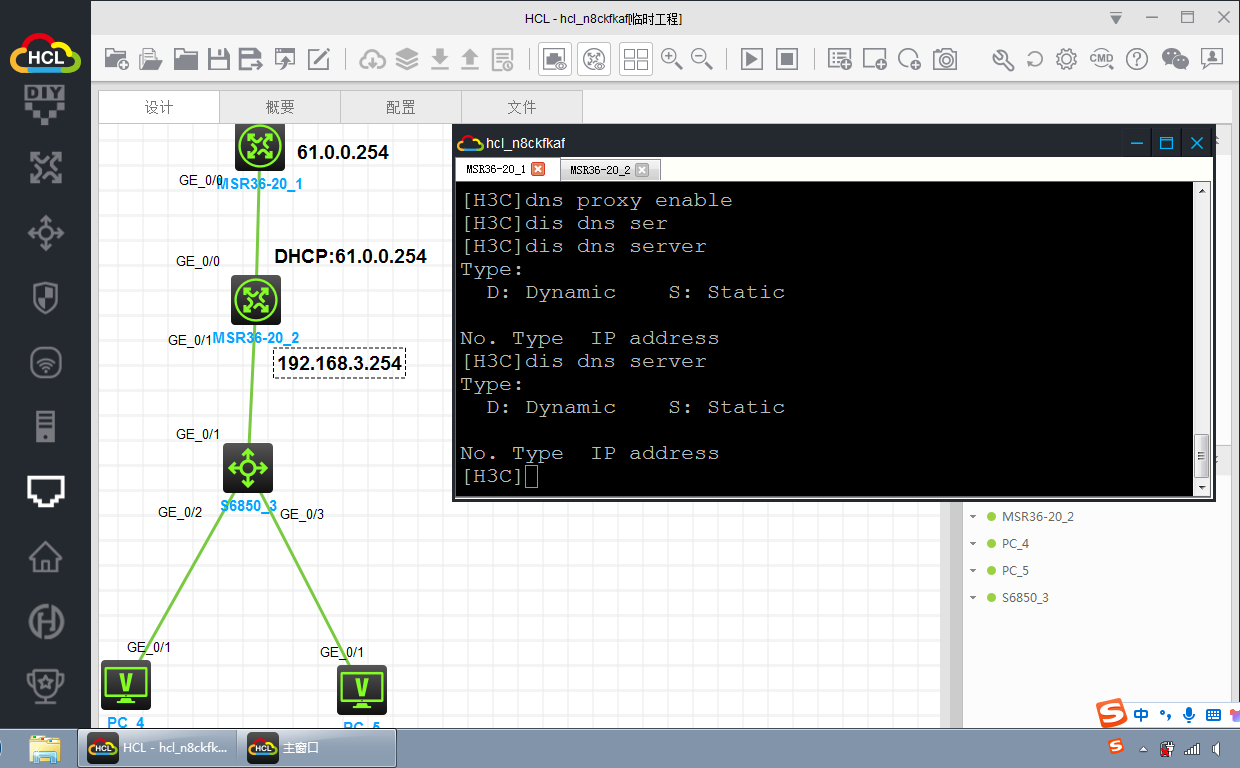Toggle the grid display toolbar button

tap(636, 59)
